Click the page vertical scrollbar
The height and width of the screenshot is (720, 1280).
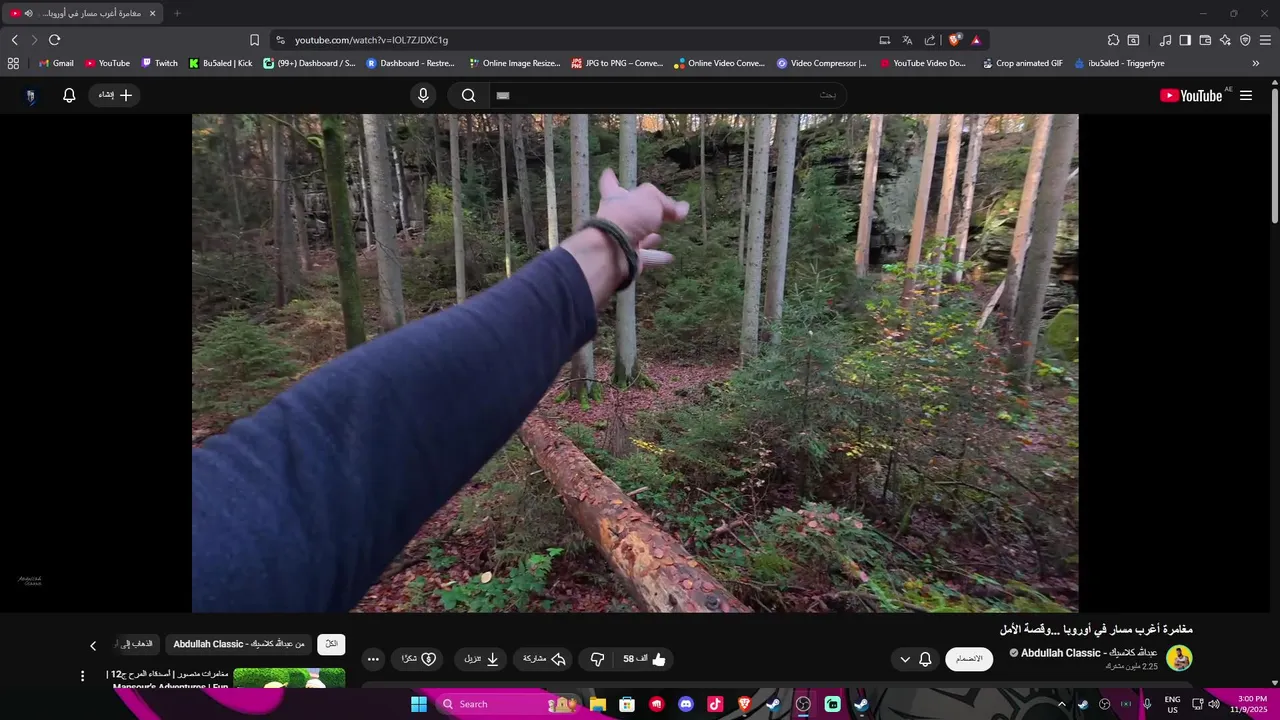[1274, 155]
